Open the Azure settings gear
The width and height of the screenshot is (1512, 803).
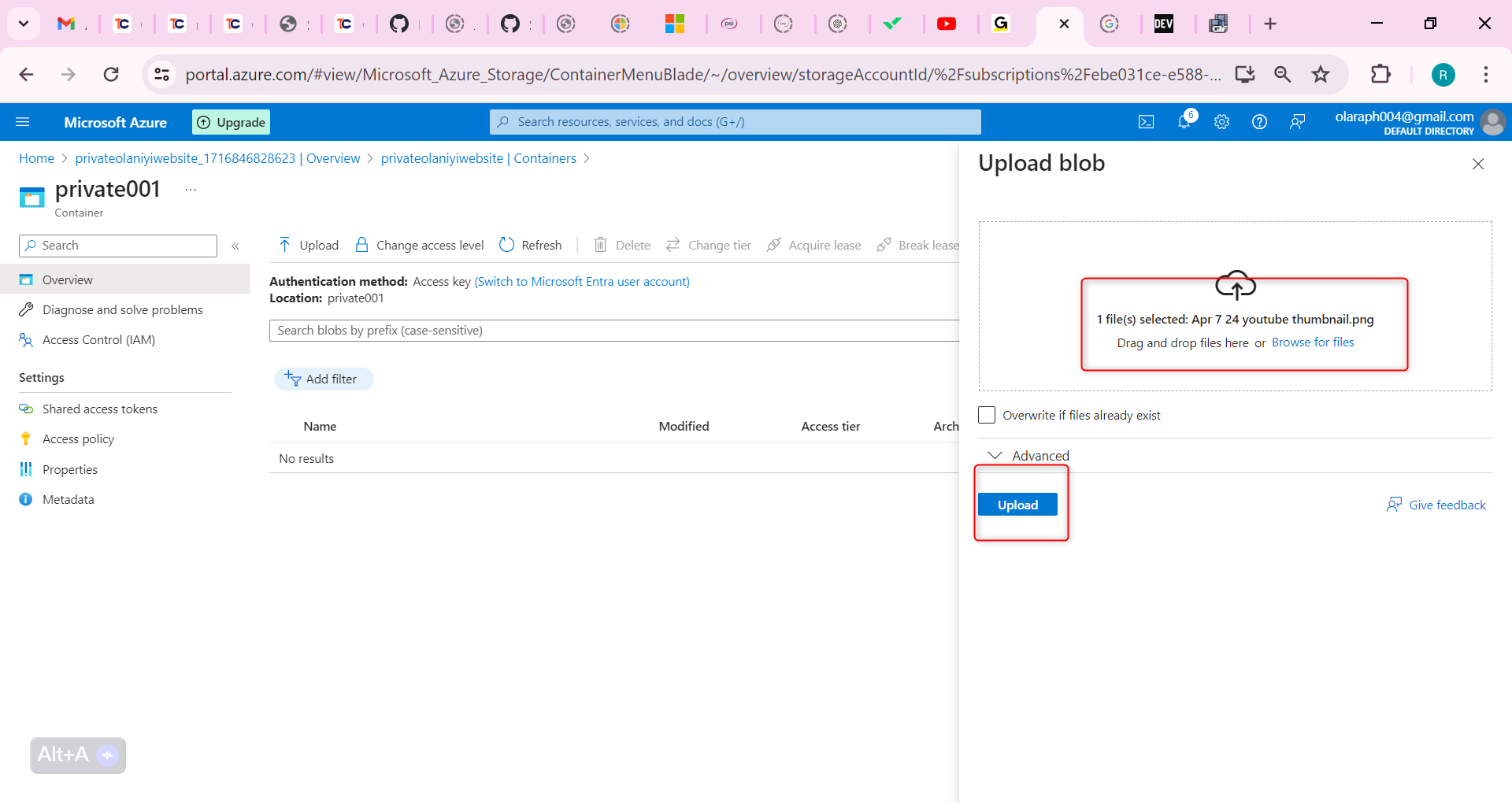pos(1221,121)
